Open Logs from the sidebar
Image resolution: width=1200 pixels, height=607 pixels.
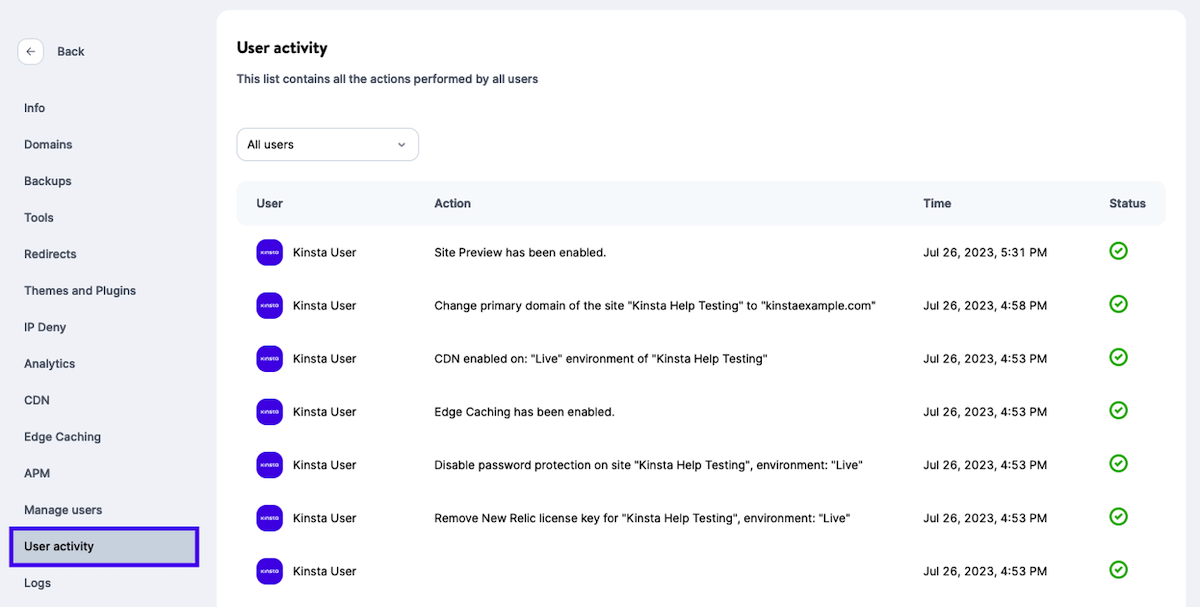point(37,583)
